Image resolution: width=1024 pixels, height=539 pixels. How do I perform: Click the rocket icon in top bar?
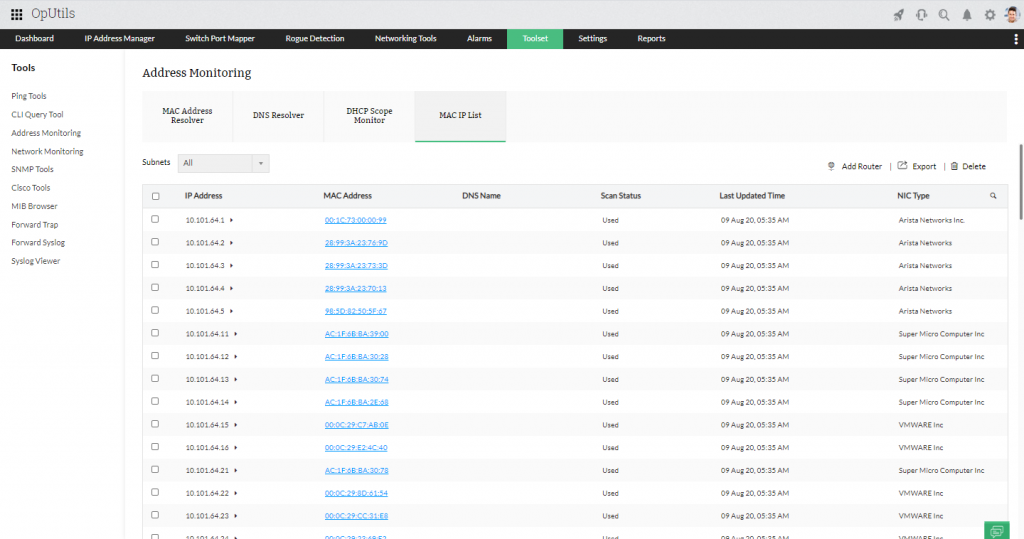coord(898,14)
